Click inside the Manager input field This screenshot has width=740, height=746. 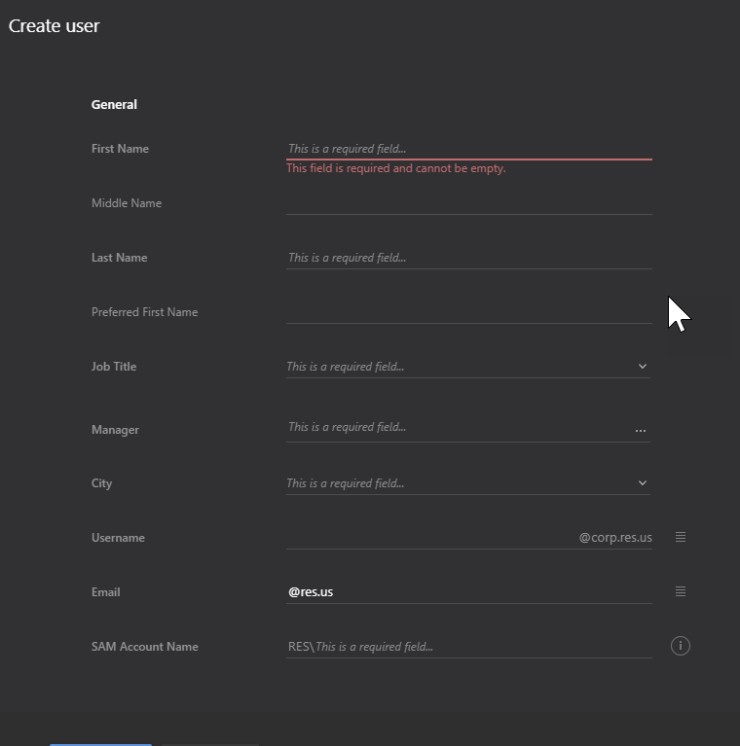(x=455, y=427)
